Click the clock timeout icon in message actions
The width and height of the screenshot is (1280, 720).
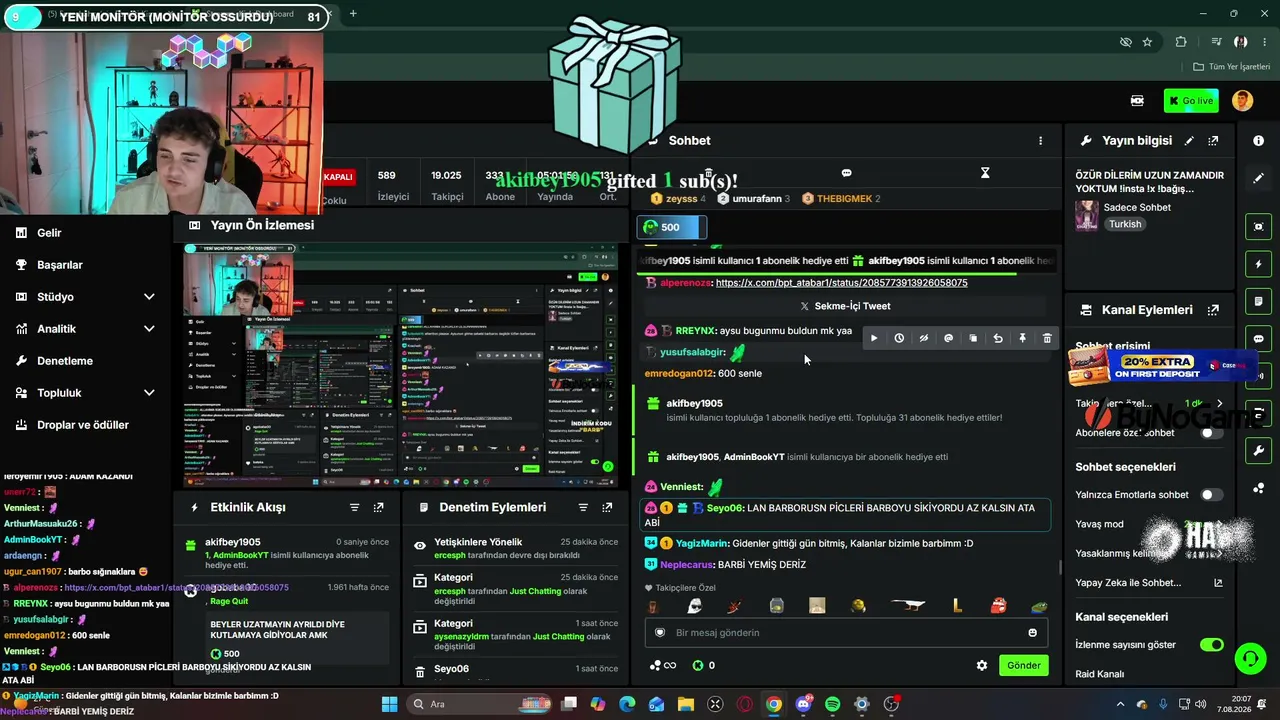tap(899, 338)
